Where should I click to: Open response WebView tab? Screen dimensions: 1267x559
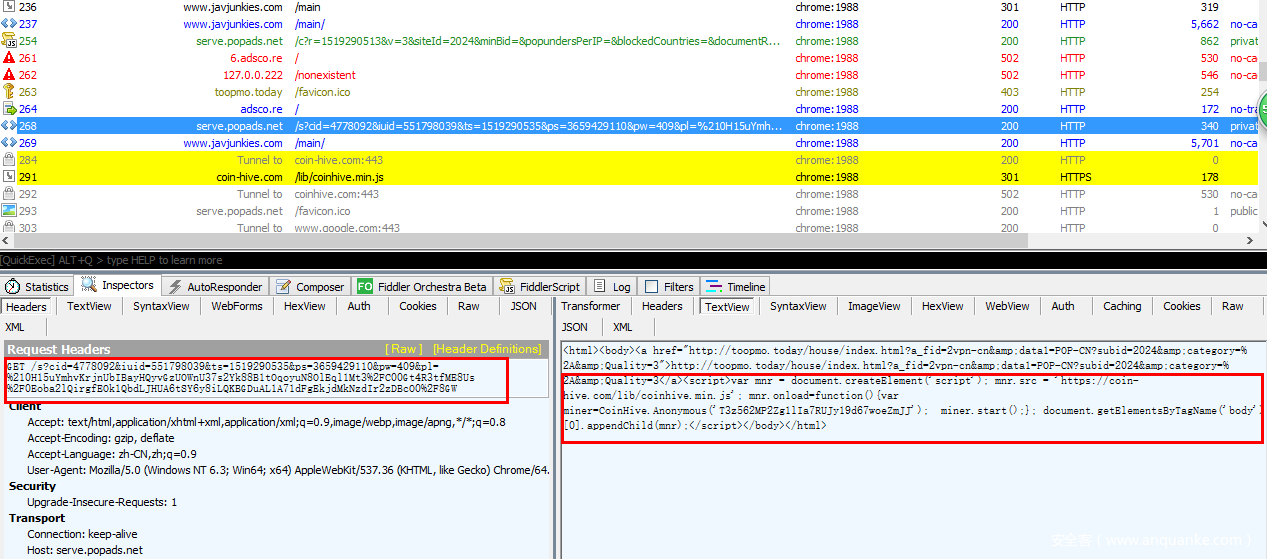[x=1007, y=306]
